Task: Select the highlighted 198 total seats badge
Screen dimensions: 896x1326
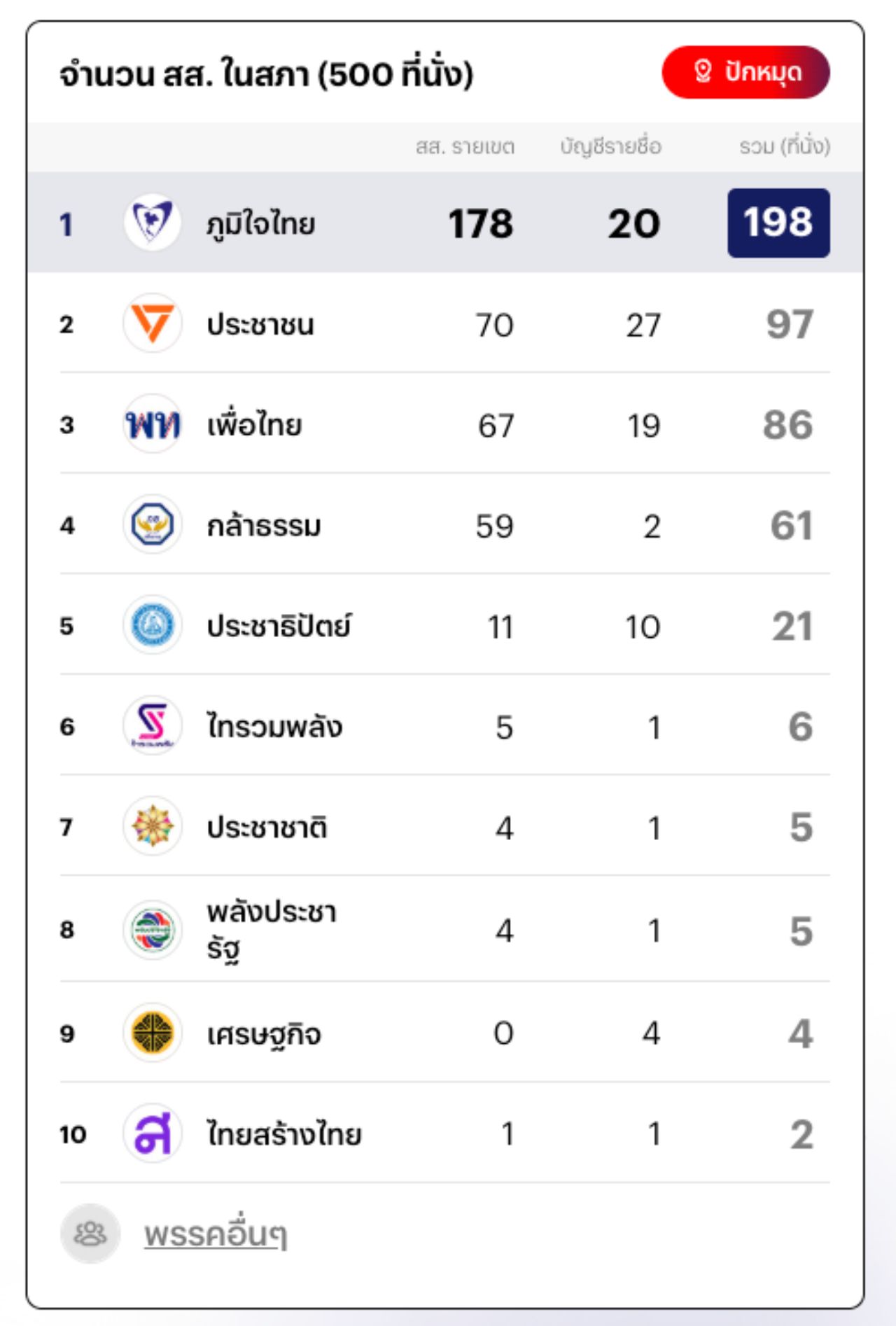Action: point(778,223)
